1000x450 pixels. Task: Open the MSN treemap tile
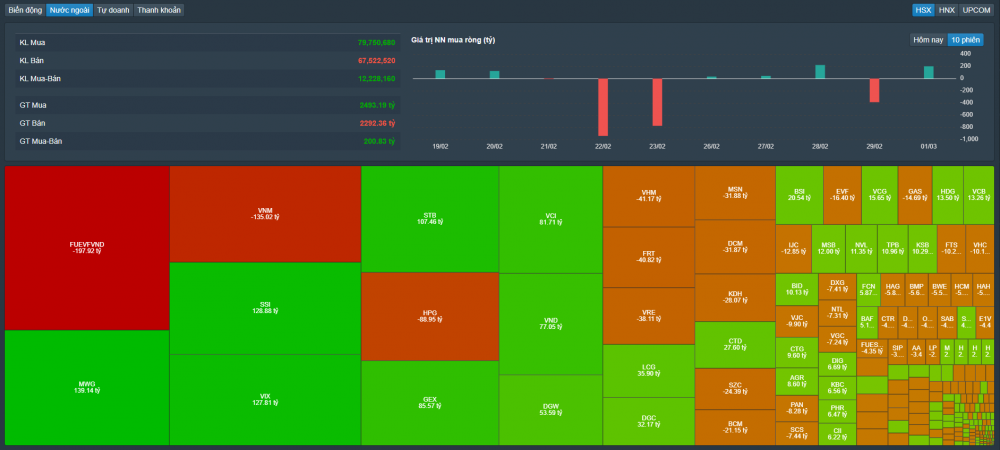click(735, 193)
